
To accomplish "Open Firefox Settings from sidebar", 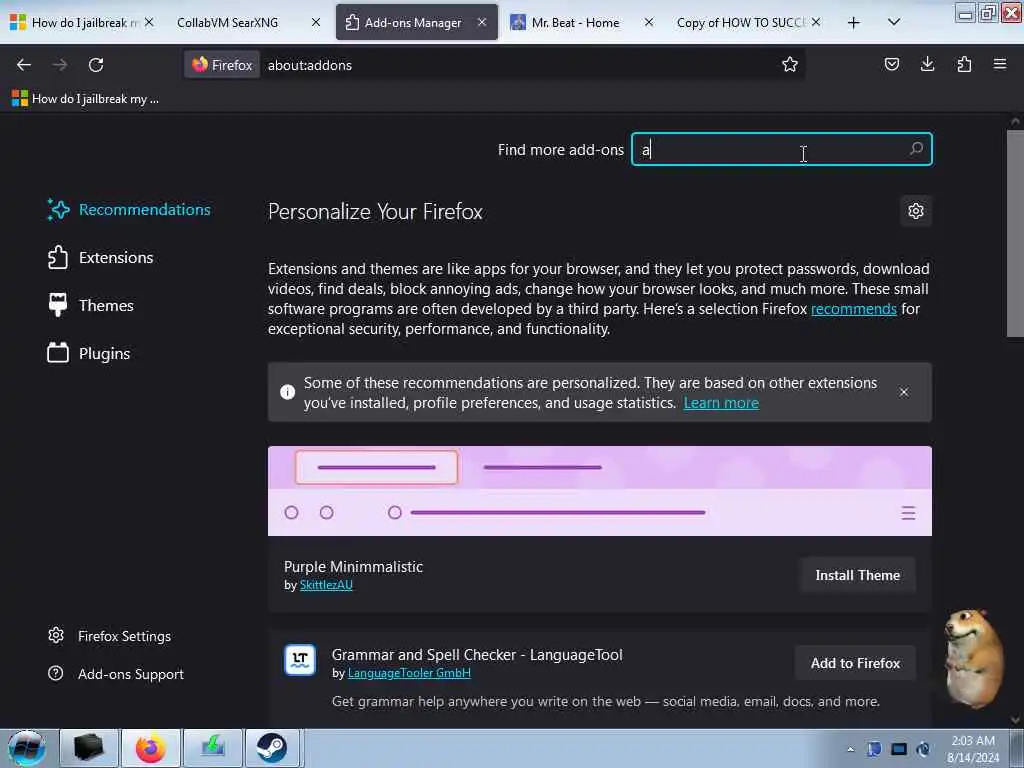I will tap(110, 635).
